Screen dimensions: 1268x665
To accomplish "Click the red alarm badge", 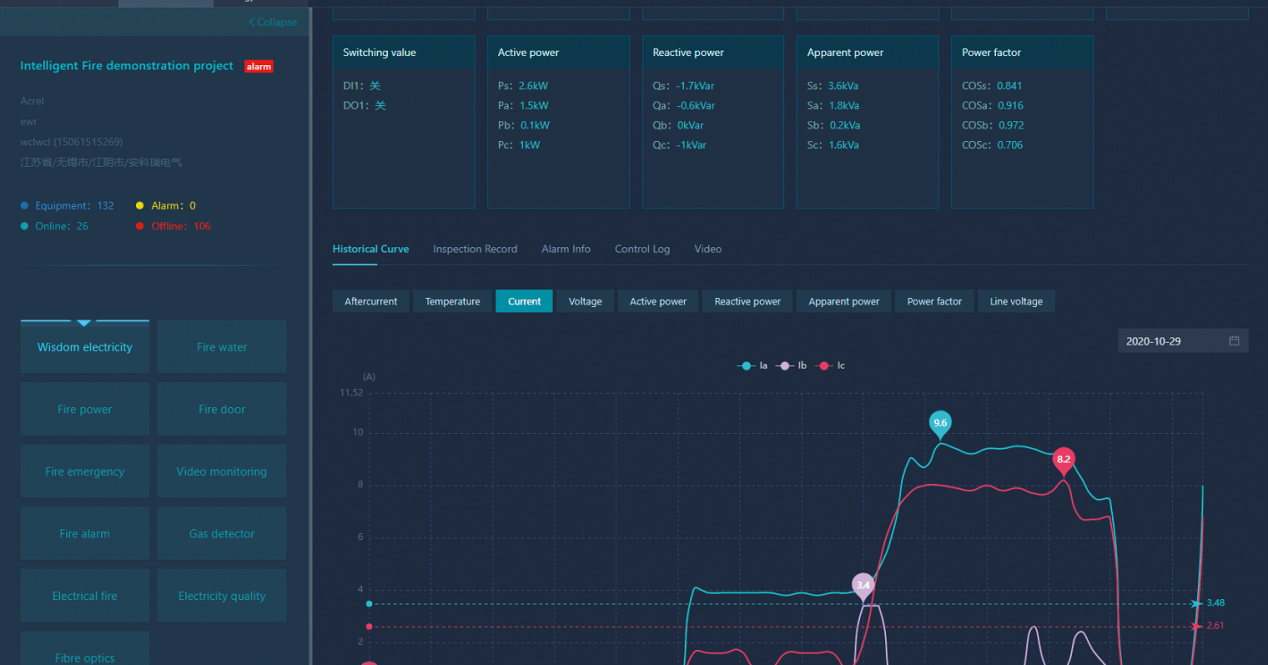I will [x=259, y=67].
